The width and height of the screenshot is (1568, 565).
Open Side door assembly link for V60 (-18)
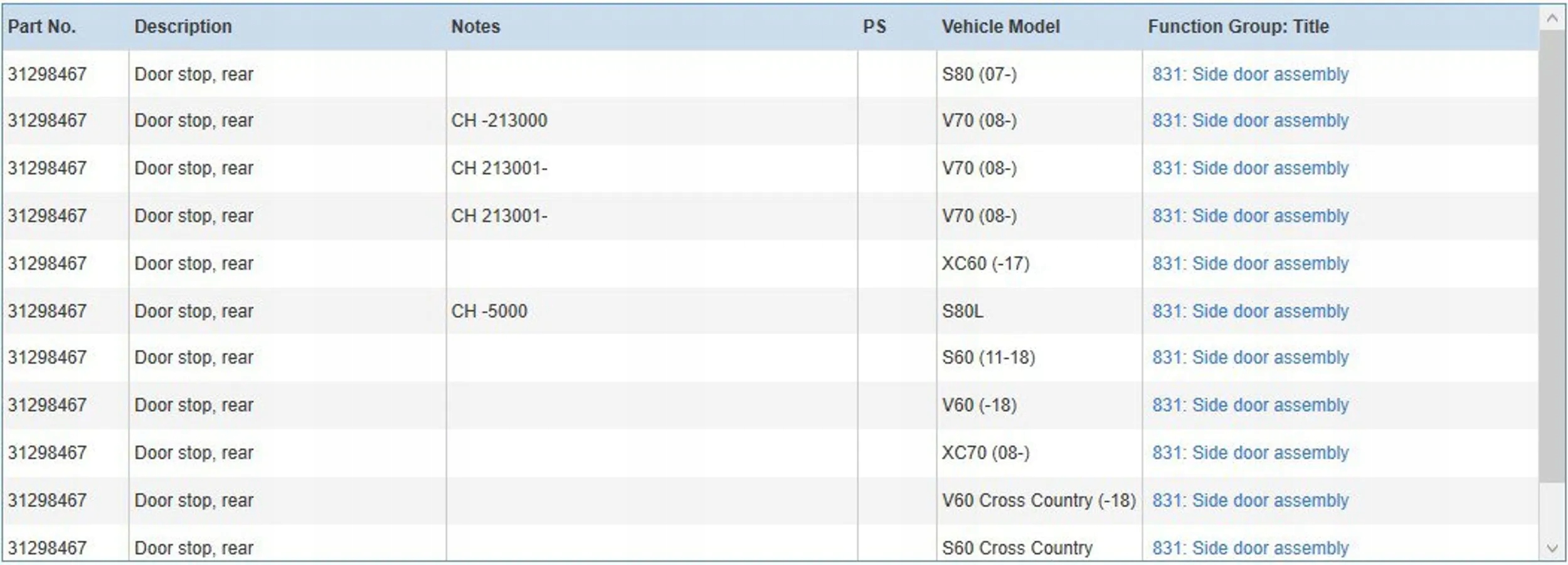pyautogui.click(x=1250, y=405)
